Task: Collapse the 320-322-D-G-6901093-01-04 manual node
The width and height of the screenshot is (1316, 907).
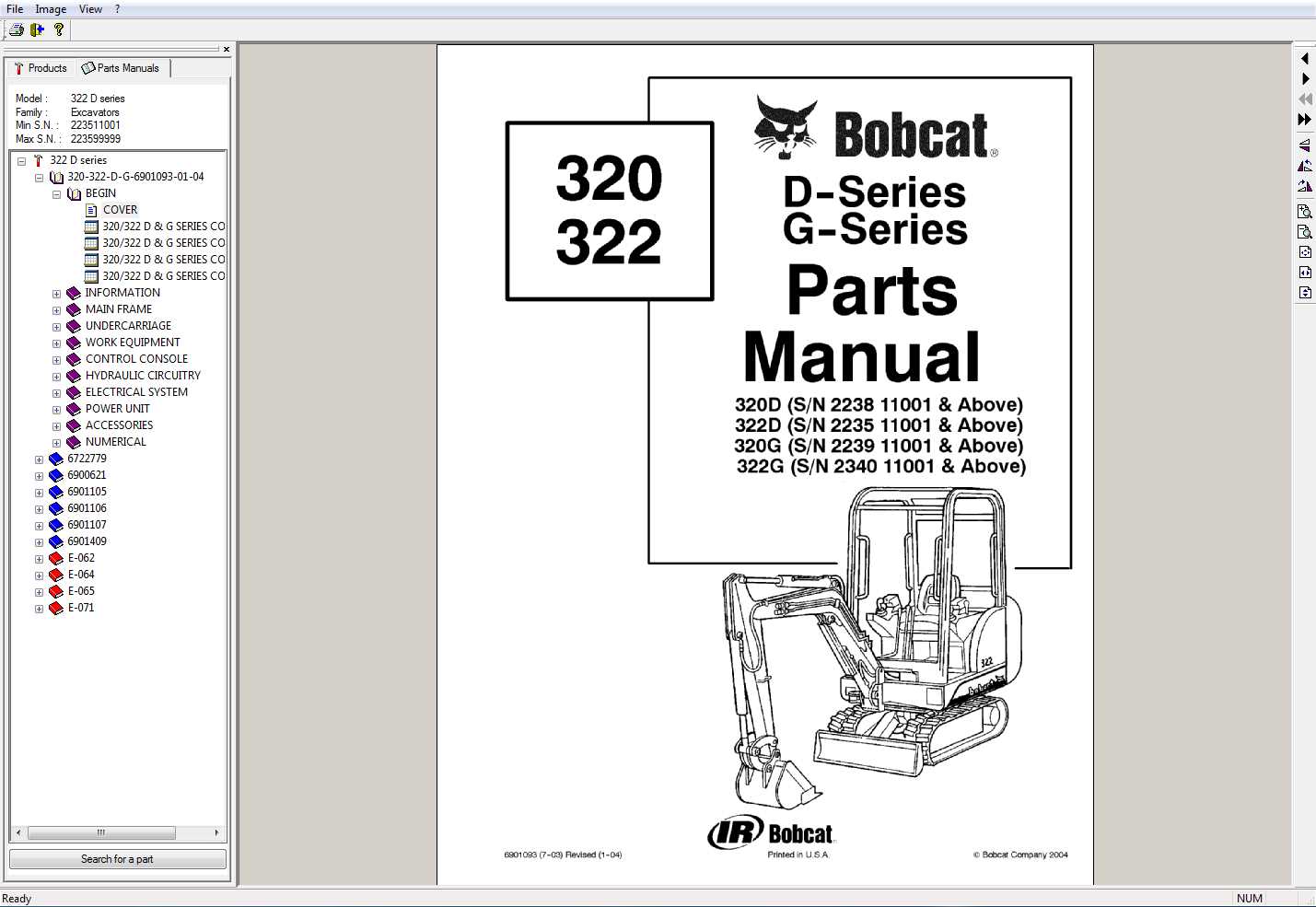Action: (39, 178)
